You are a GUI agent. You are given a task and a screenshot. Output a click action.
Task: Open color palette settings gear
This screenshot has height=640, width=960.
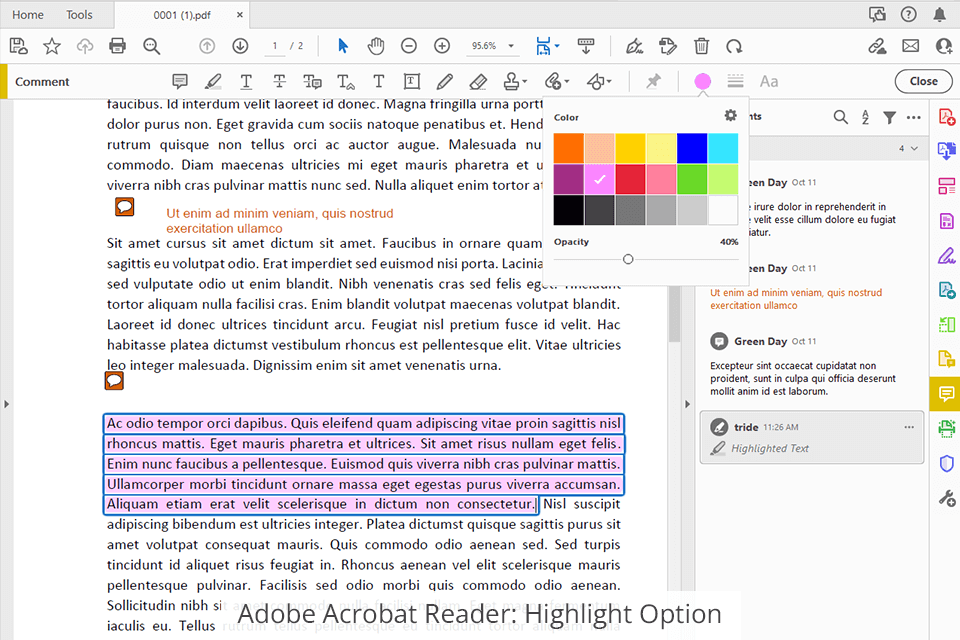coord(730,116)
